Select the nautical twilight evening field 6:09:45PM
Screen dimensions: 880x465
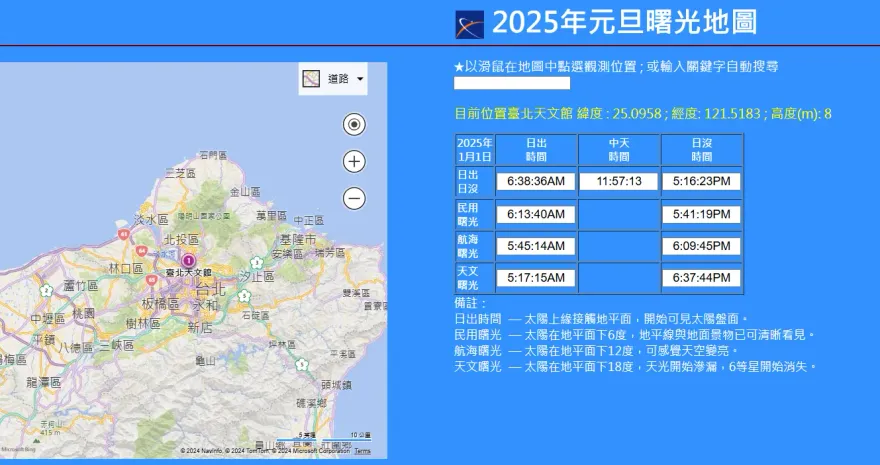coord(701,246)
